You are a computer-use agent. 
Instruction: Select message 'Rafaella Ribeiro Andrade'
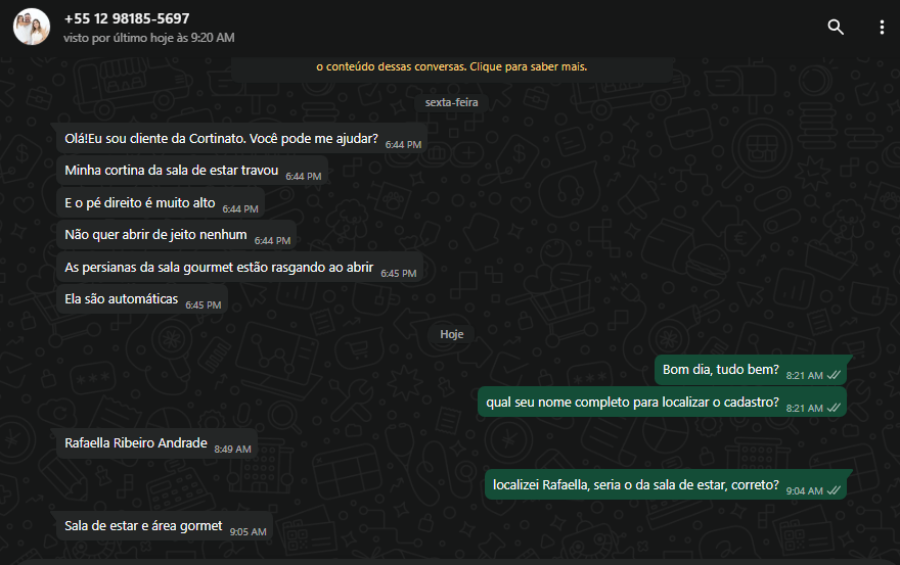click(x=157, y=443)
